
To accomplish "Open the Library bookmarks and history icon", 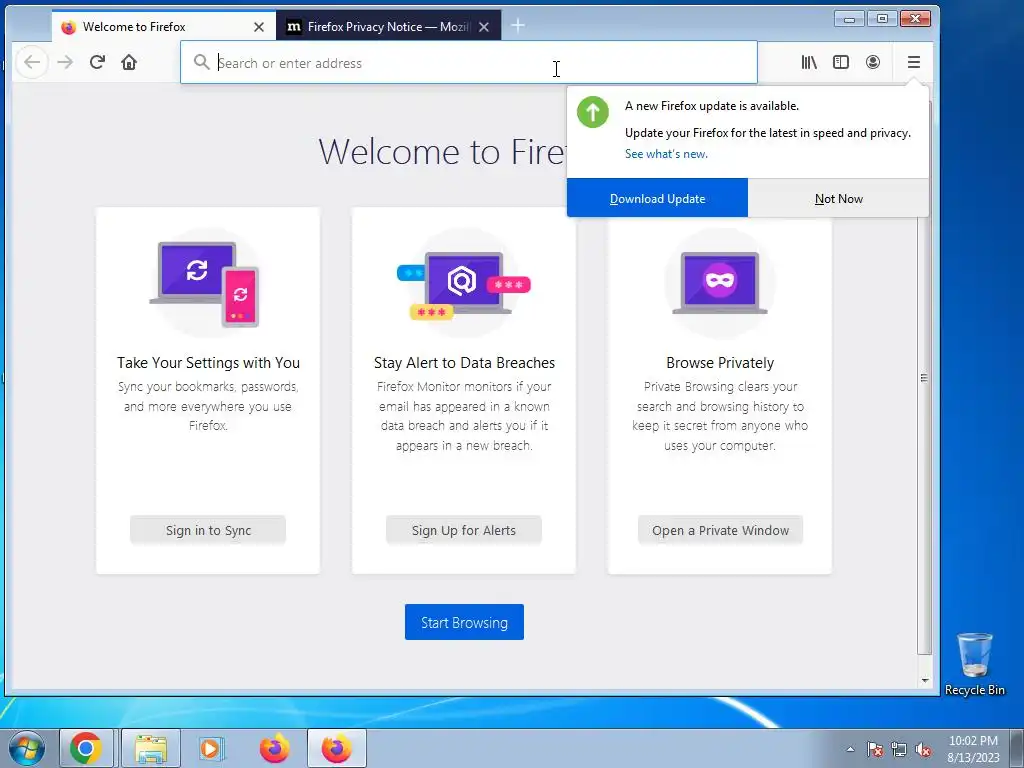I will (x=809, y=62).
